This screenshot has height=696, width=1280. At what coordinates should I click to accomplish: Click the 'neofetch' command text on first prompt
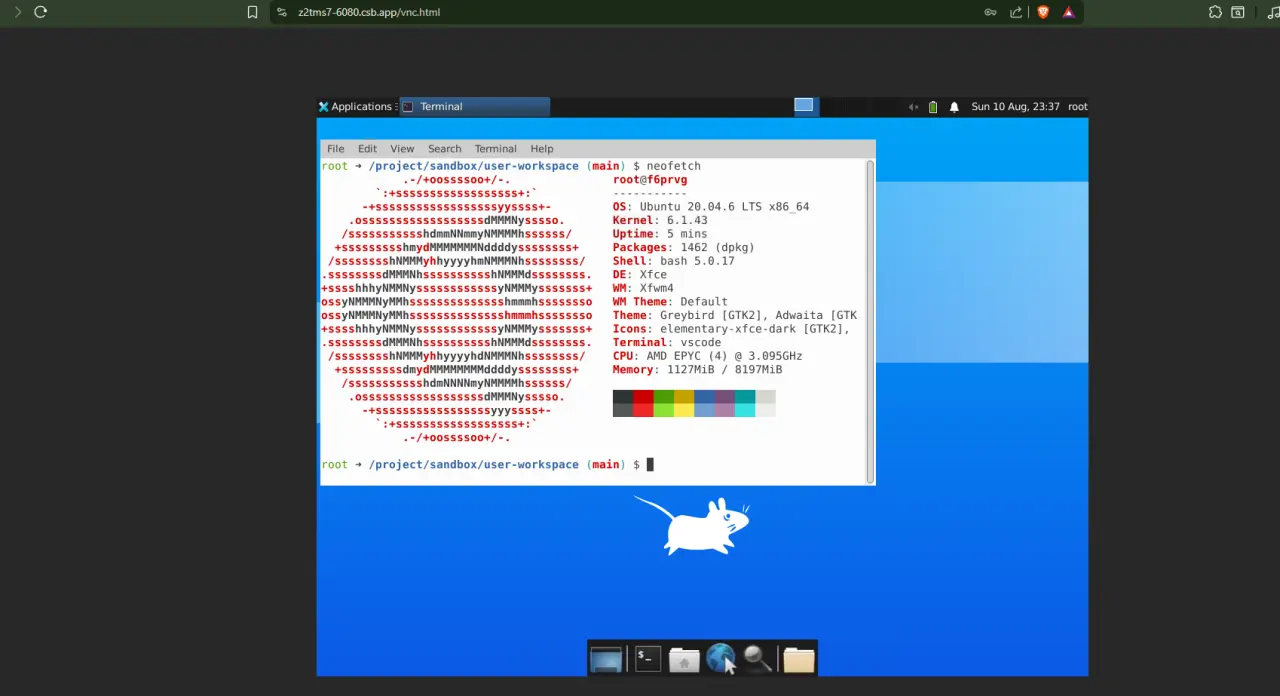[673, 166]
